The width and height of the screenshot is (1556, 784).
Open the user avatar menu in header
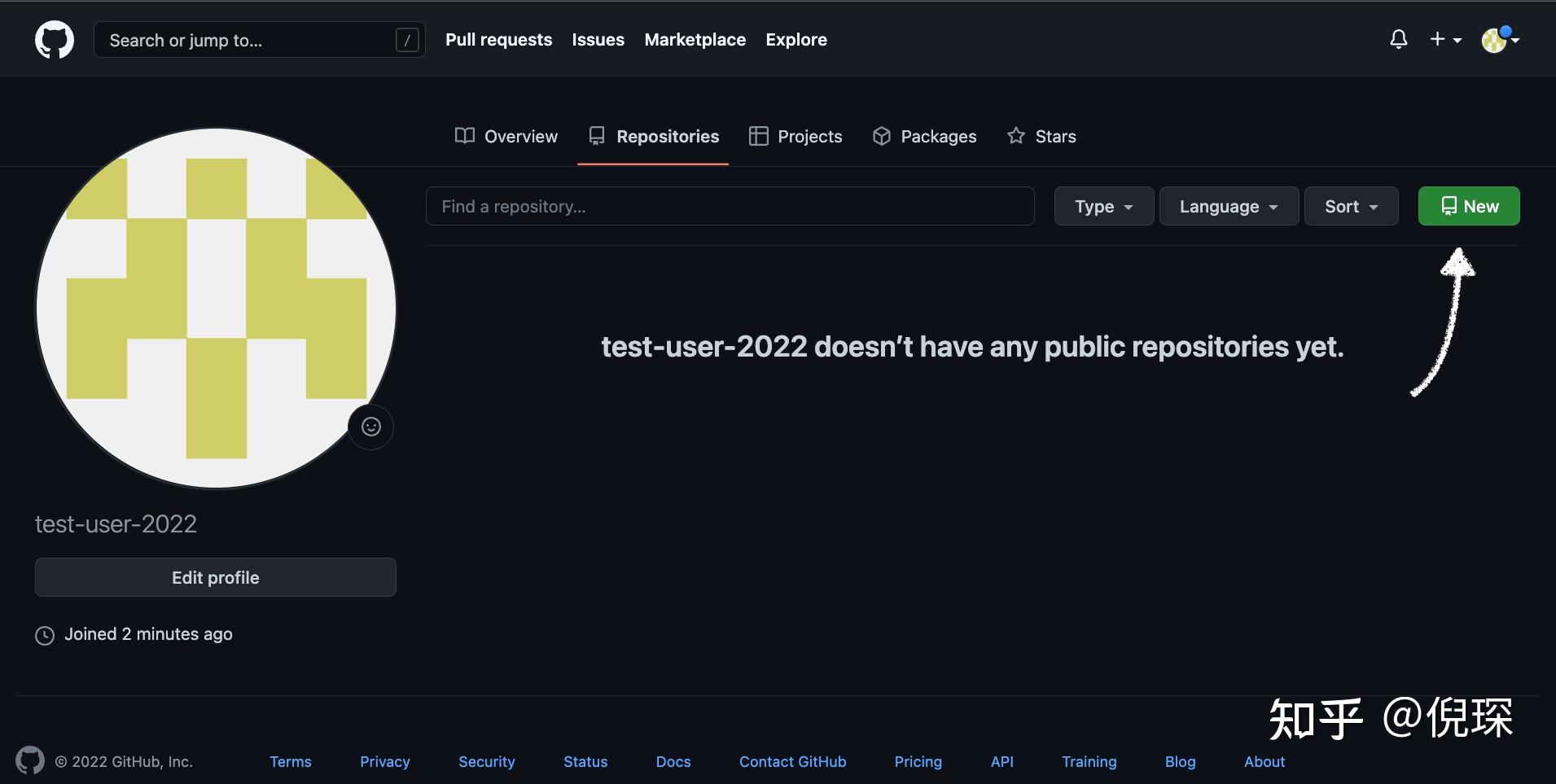[x=1500, y=39]
